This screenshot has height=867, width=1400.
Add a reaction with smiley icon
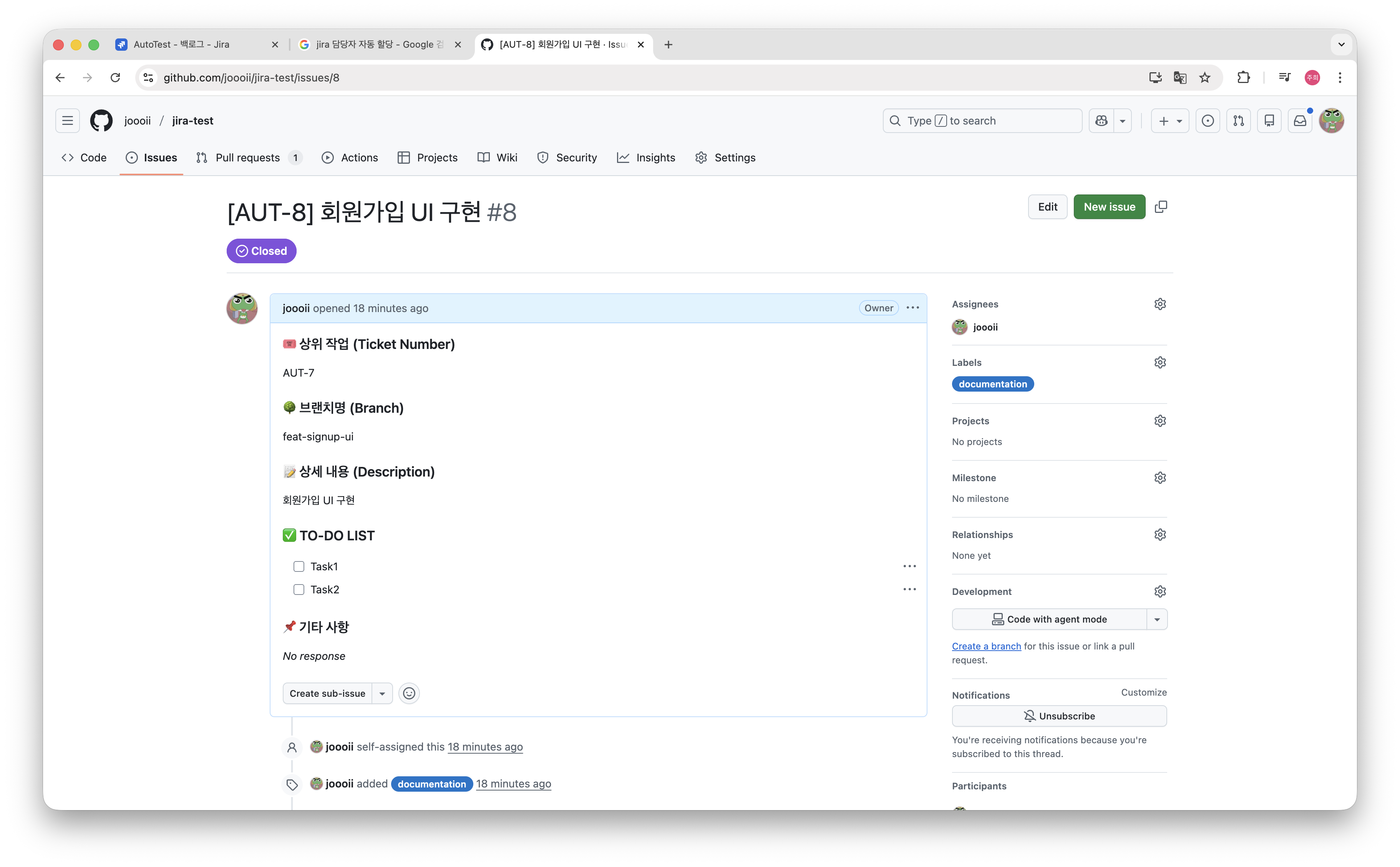click(409, 693)
